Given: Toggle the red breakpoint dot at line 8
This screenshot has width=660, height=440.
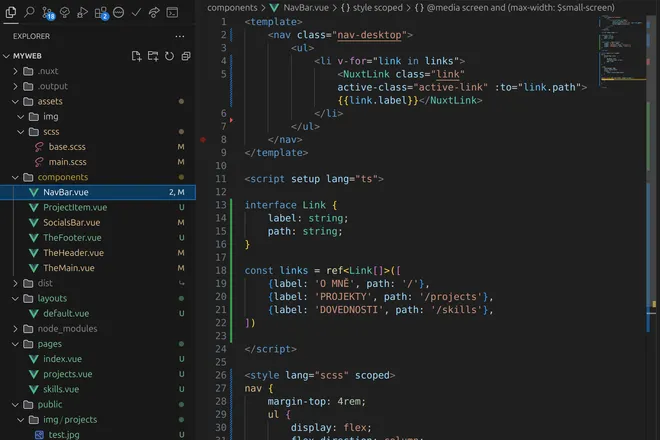Looking at the screenshot, I should tap(203, 140).
